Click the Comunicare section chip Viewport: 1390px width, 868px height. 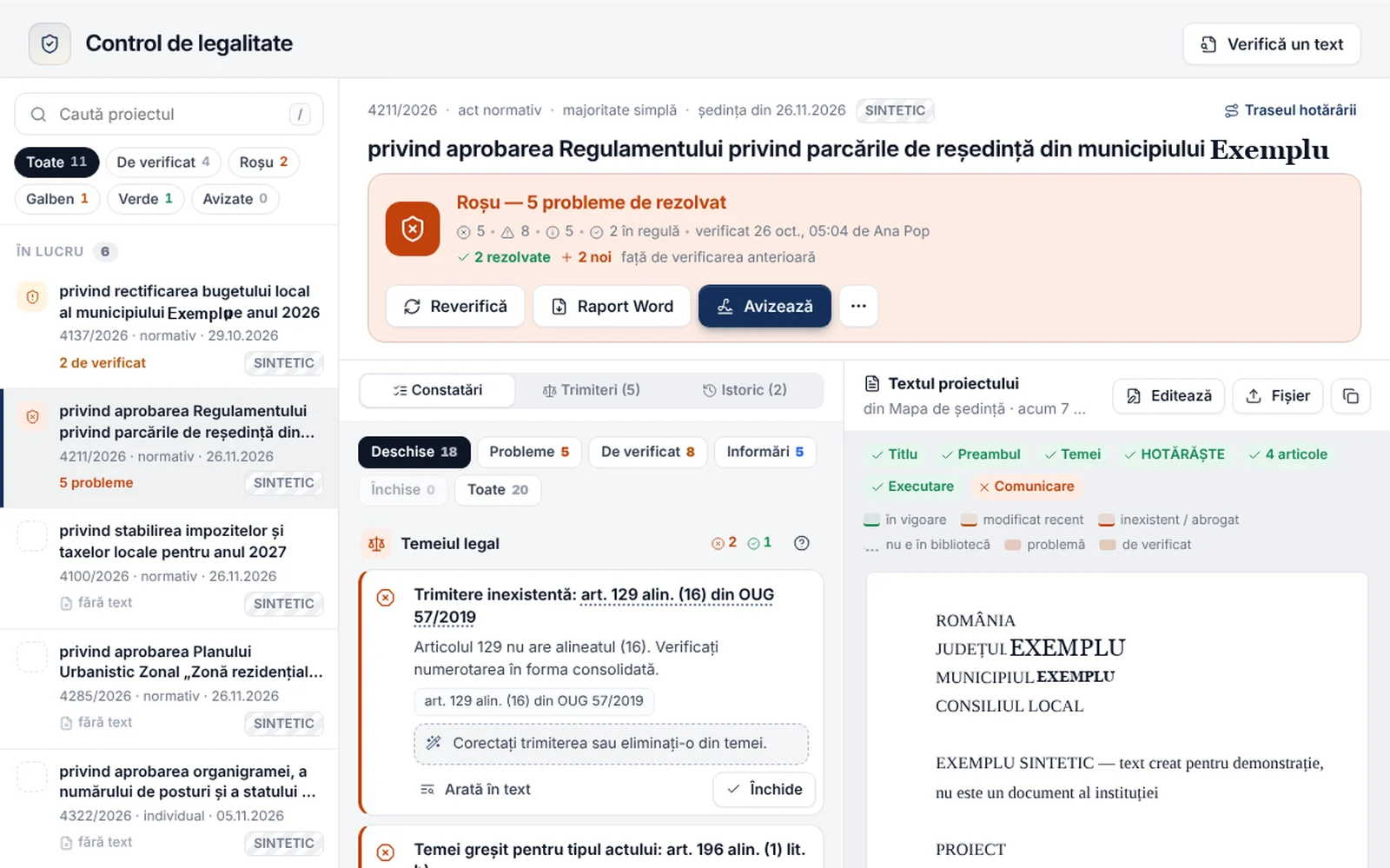[x=1026, y=487]
